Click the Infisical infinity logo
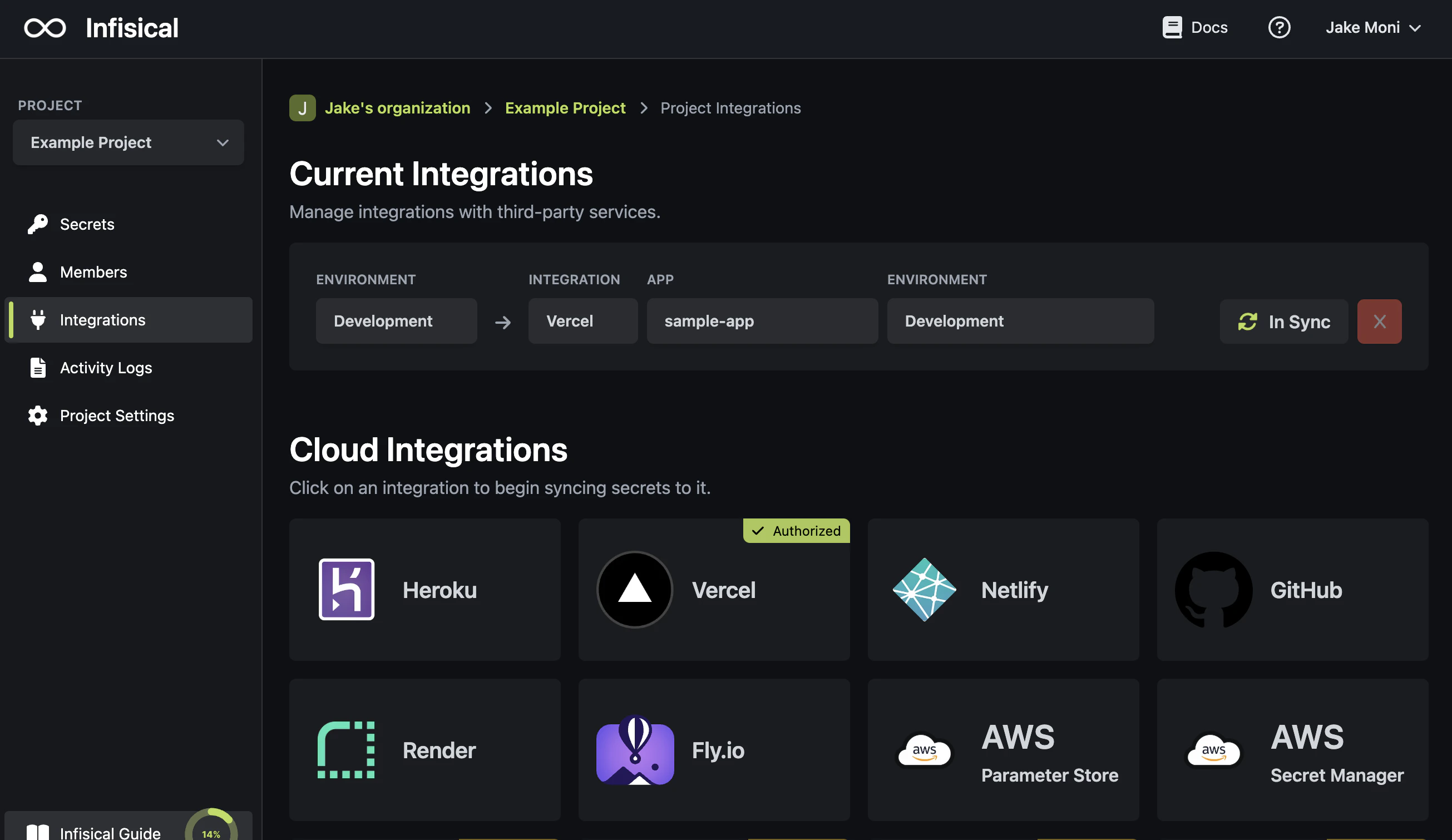The width and height of the screenshot is (1452, 840). [x=45, y=28]
